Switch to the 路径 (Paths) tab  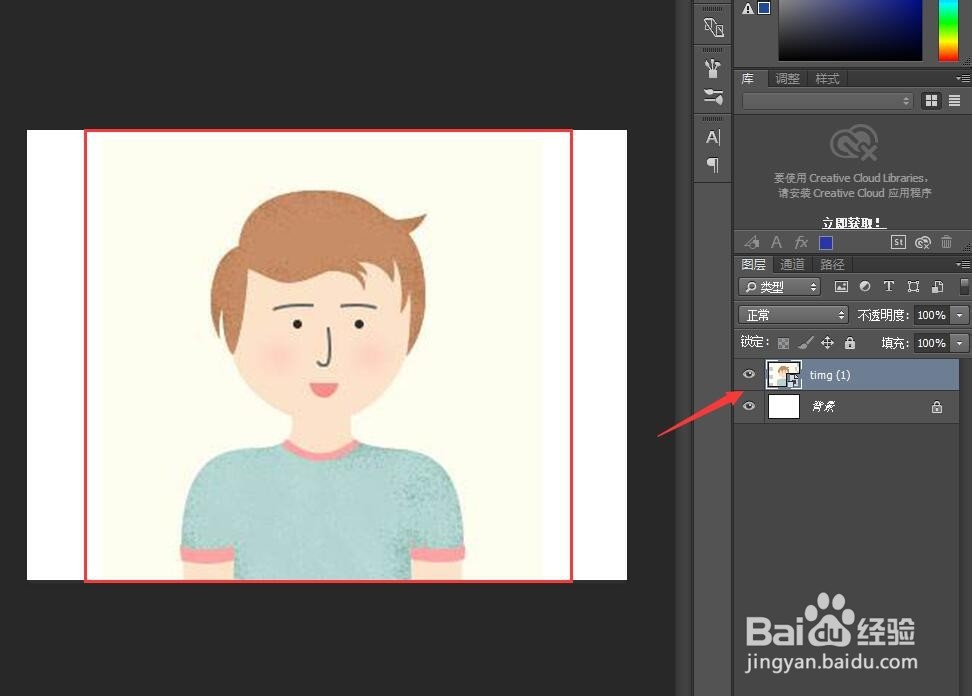point(832,265)
